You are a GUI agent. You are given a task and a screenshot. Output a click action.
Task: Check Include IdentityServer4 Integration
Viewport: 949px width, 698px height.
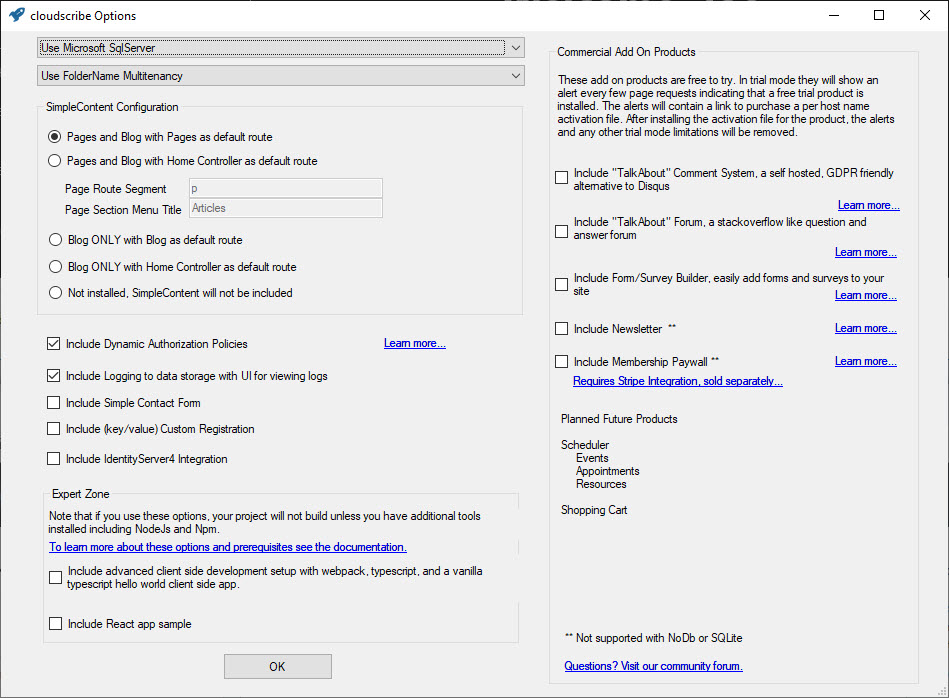tap(53, 459)
